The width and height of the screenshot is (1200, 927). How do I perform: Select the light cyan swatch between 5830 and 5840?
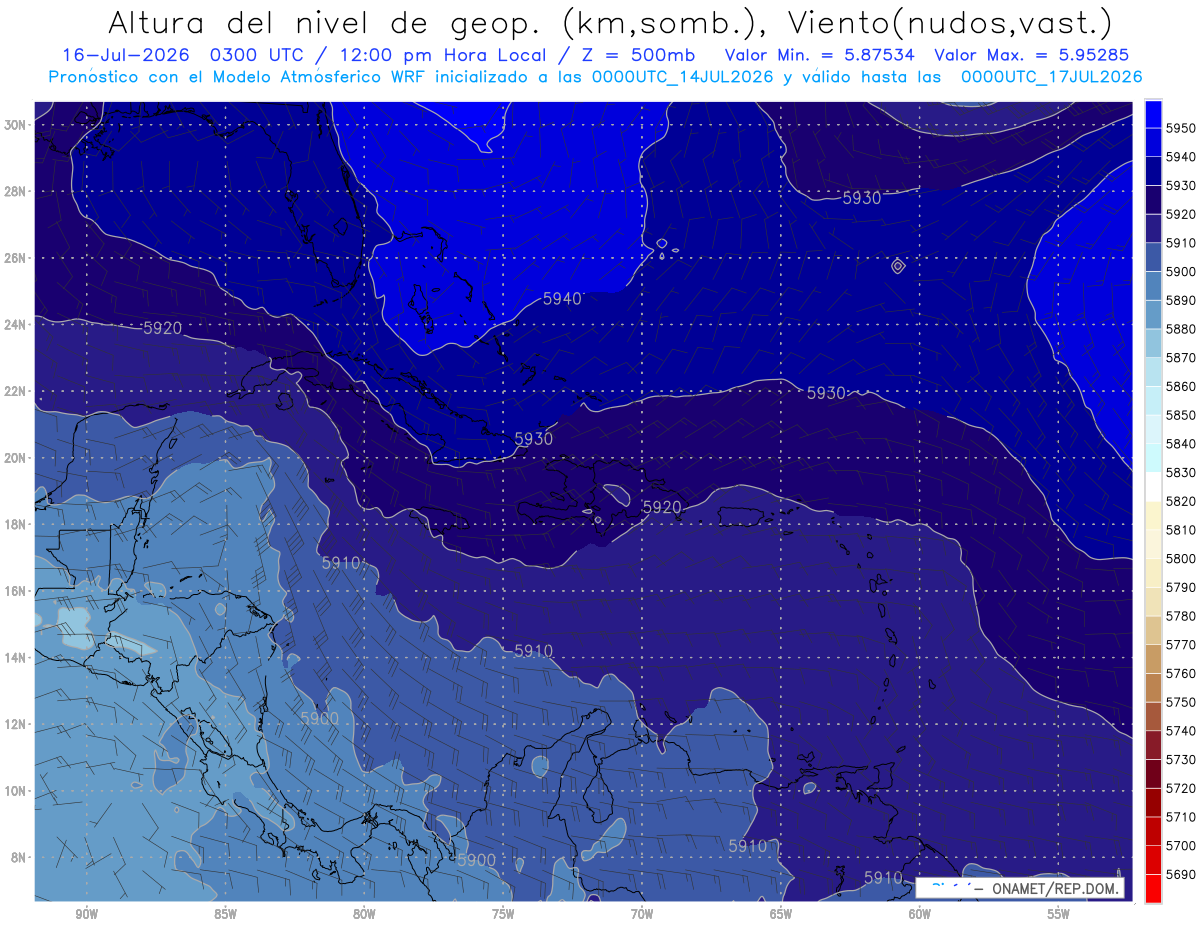(x=1152, y=458)
